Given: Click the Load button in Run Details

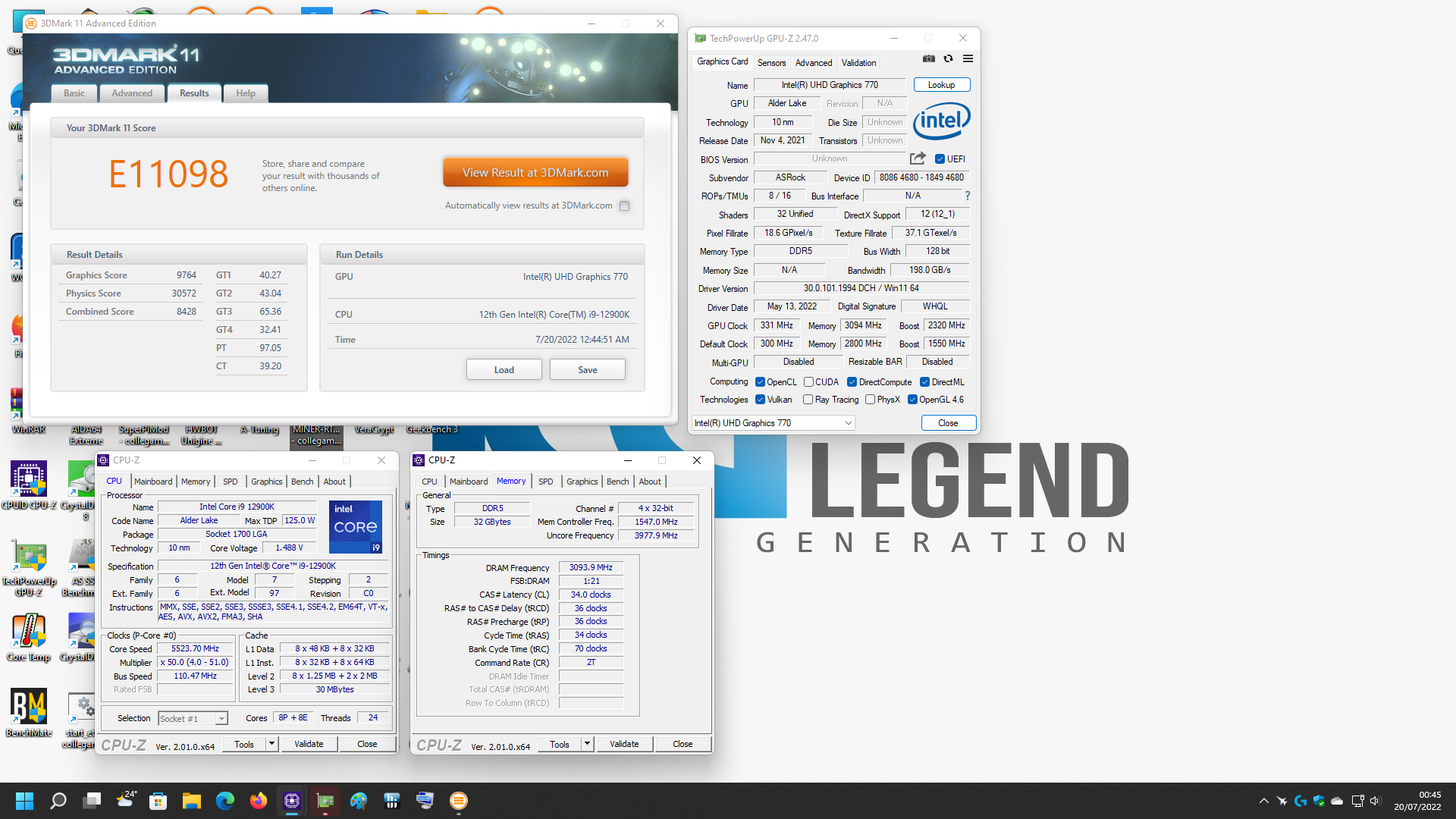Looking at the screenshot, I should click(504, 370).
